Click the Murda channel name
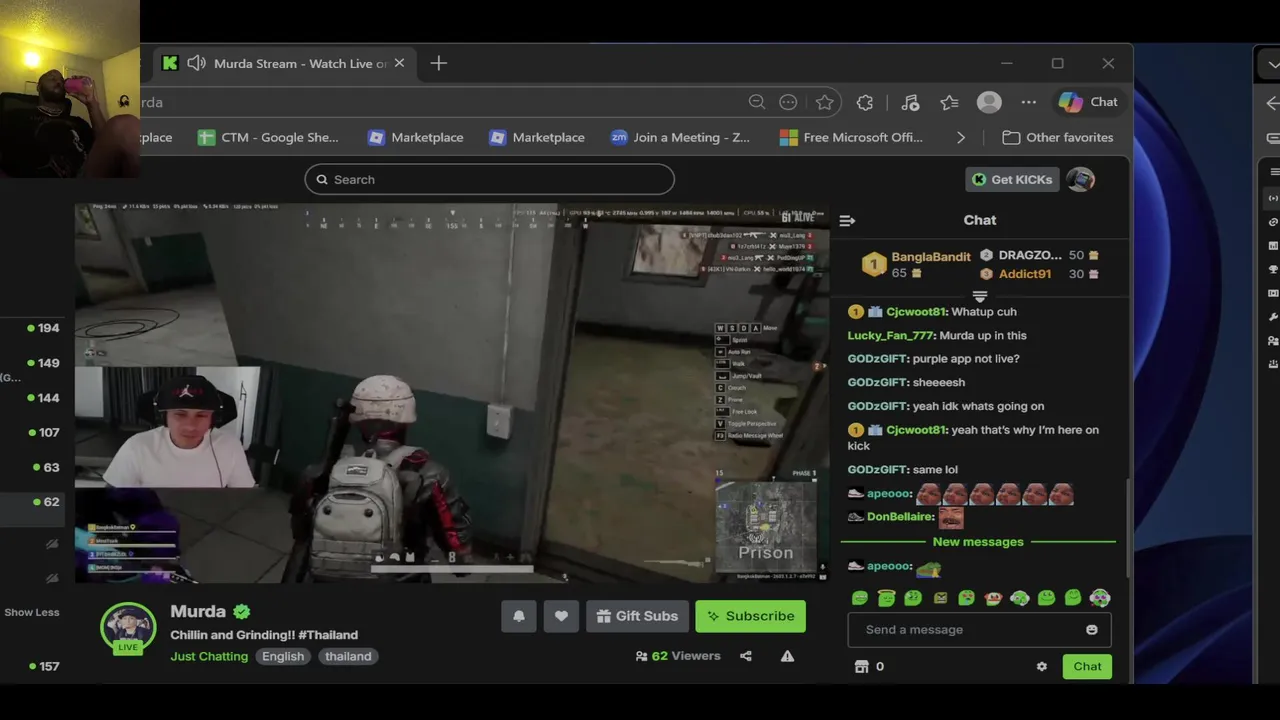The width and height of the screenshot is (1280, 720). (x=198, y=612)
